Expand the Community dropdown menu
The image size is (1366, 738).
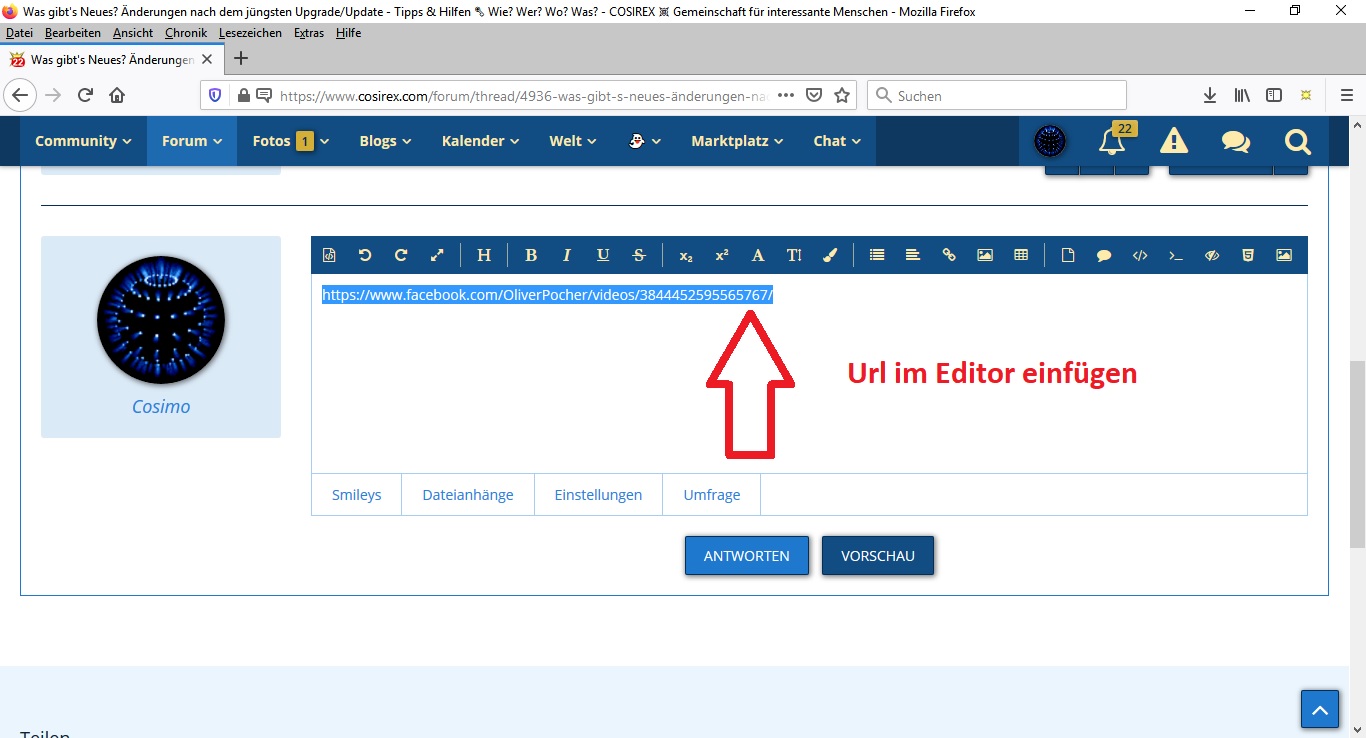point(83,141)
